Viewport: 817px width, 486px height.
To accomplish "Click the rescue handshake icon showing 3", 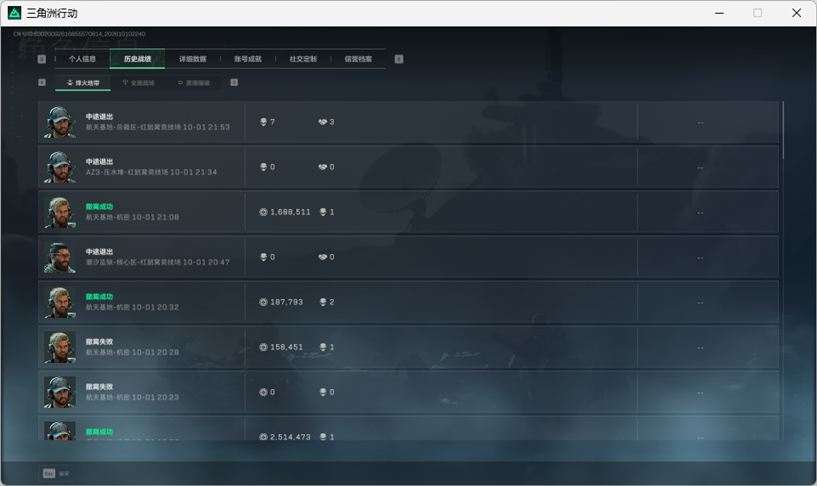I will (x=323, y=122).
